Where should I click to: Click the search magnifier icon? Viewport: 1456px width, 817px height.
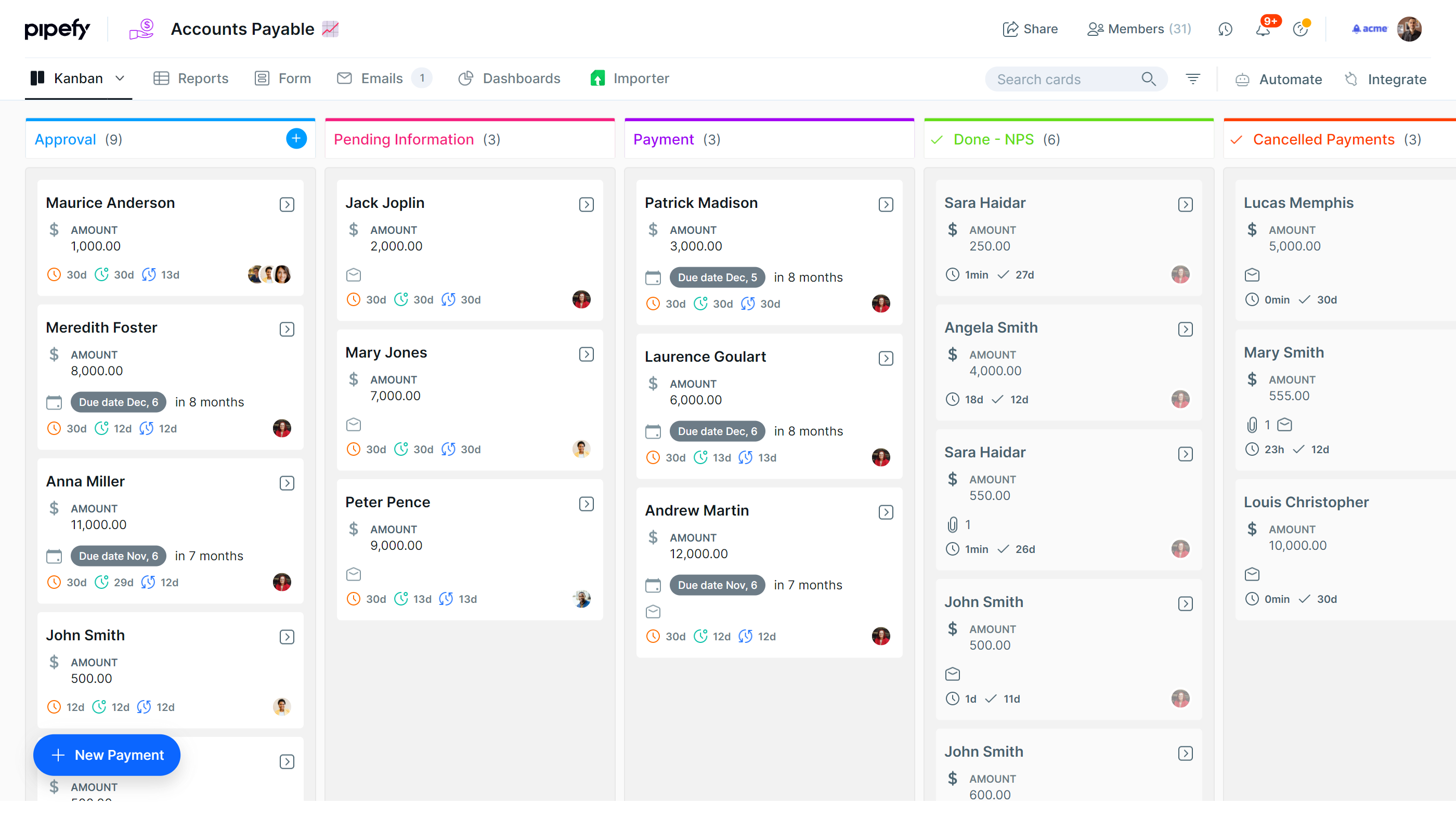coord(1148,79)
